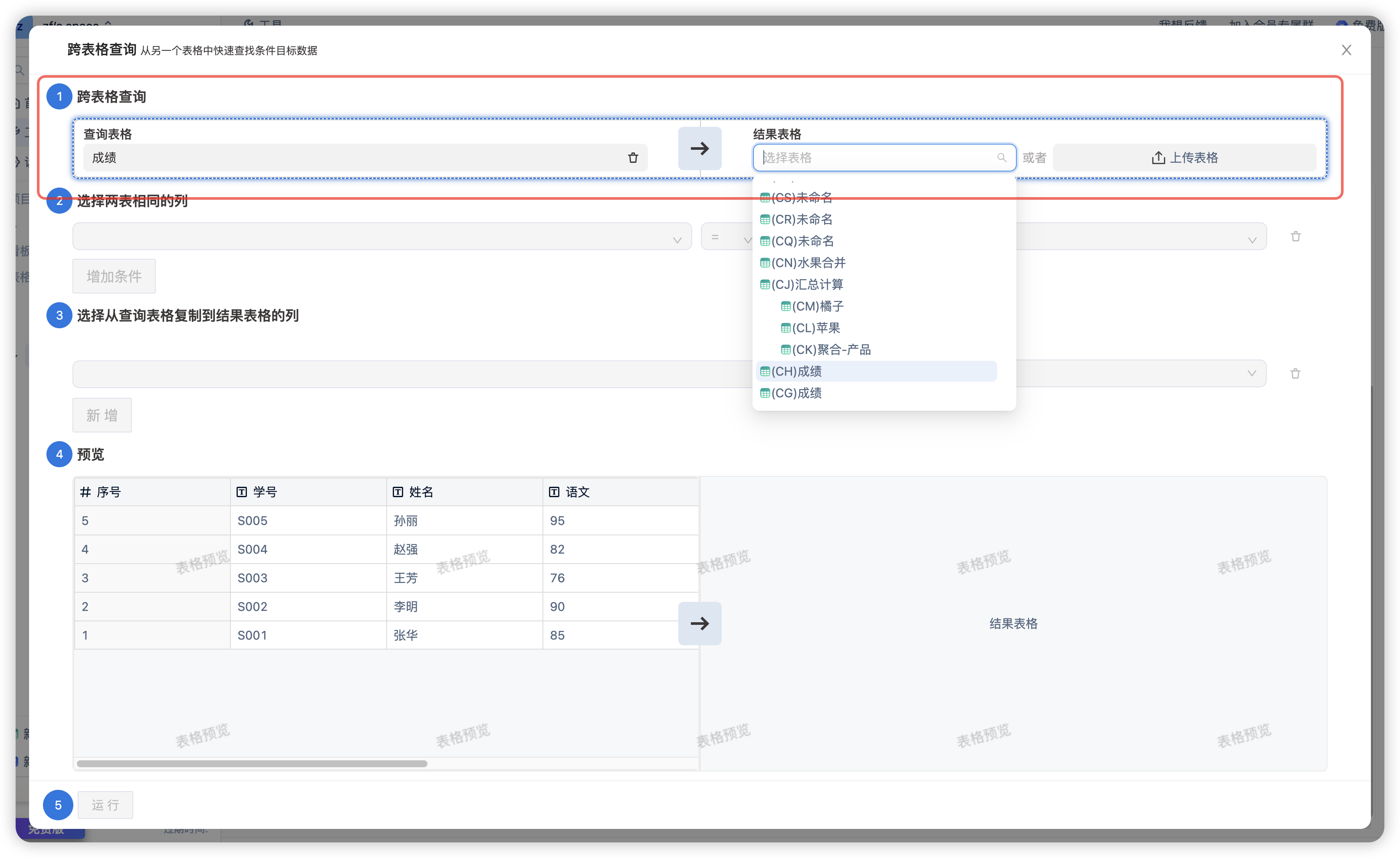Viewport: 1400px width, 858px height.
Task: Click cell S002 in preview table
Action: pos(308,606)
